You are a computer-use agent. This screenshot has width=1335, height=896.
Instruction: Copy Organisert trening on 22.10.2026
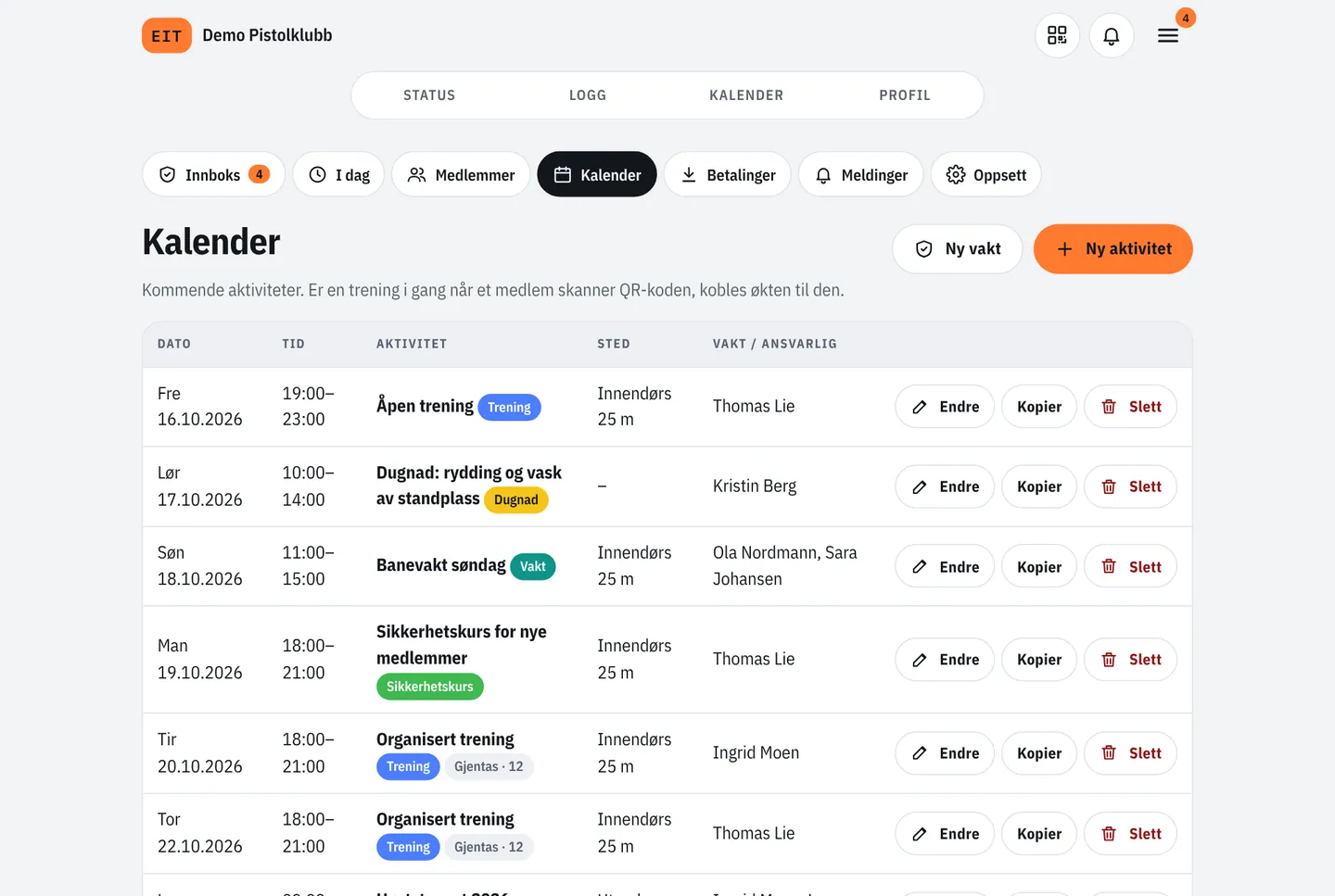point(1039,834)
